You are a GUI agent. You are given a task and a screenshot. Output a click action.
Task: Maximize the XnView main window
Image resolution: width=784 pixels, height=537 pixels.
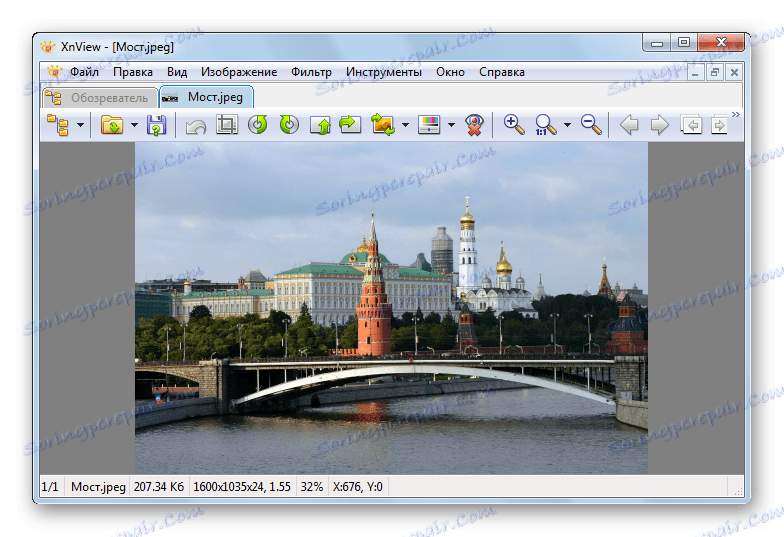tap(684, 42)
